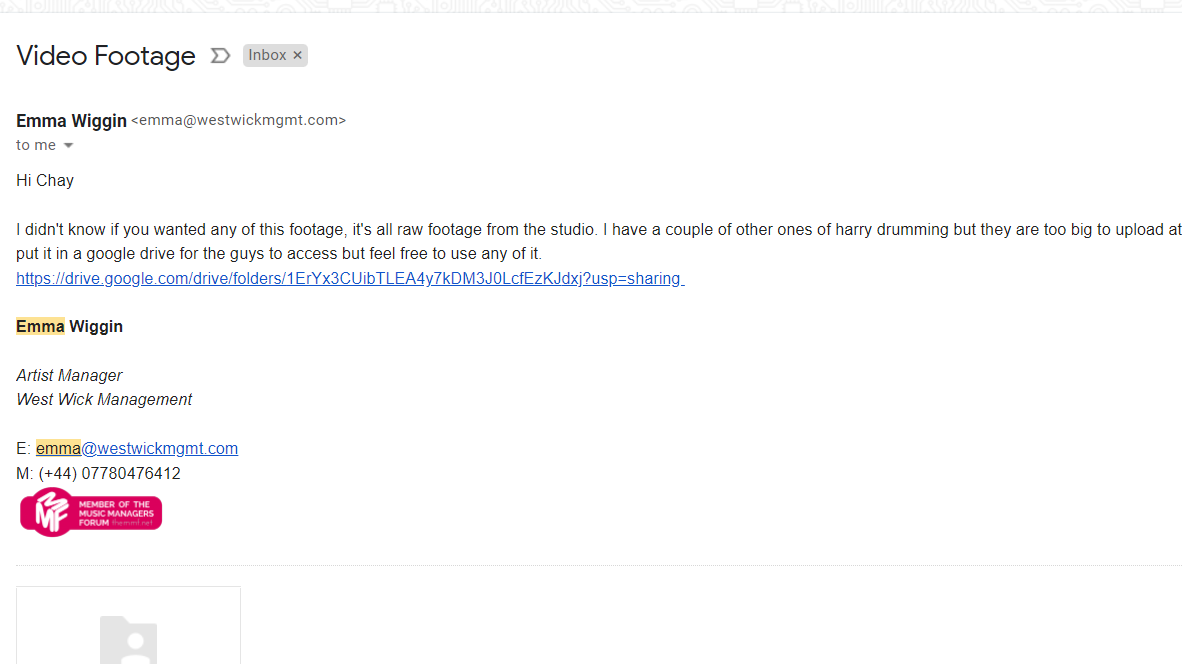The image size is (1182, 664).
Task: Open the Google Drive folder sharing link
Action: (x=350, y=279)
